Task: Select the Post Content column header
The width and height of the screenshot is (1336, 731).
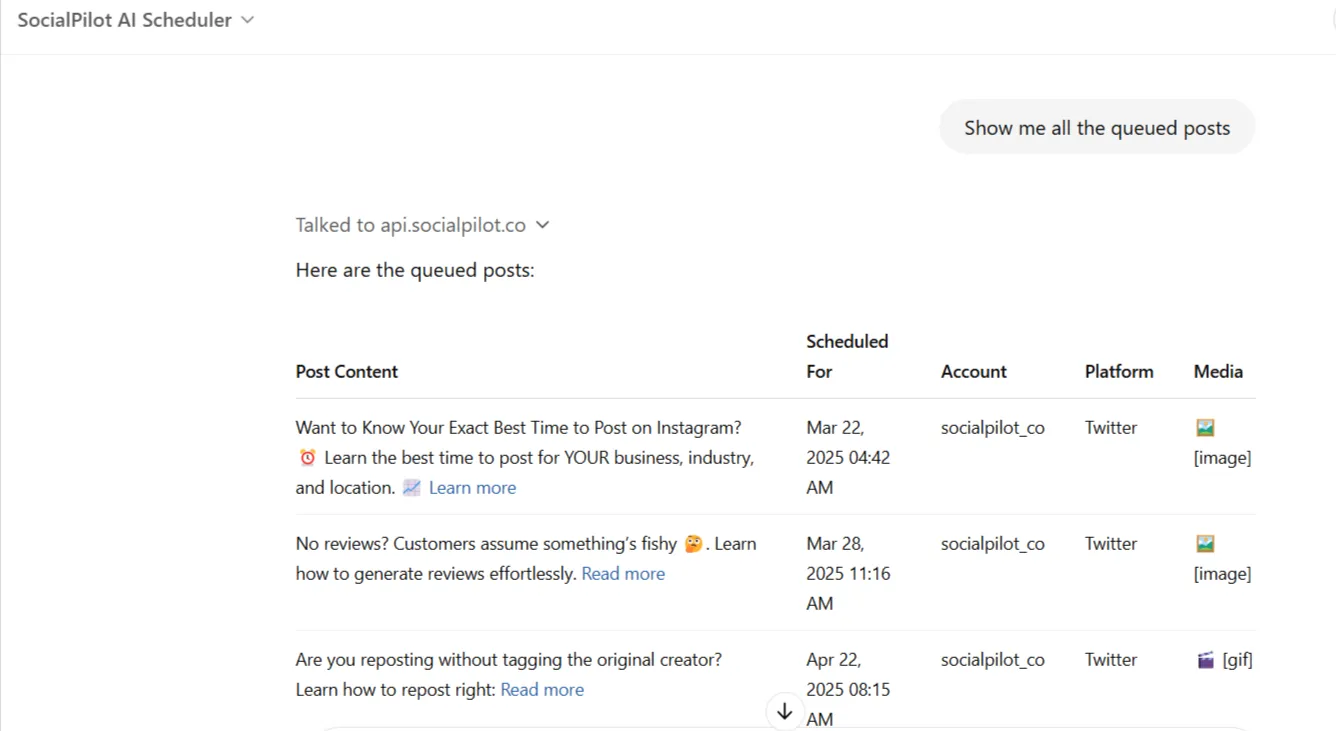Action: 346,371
